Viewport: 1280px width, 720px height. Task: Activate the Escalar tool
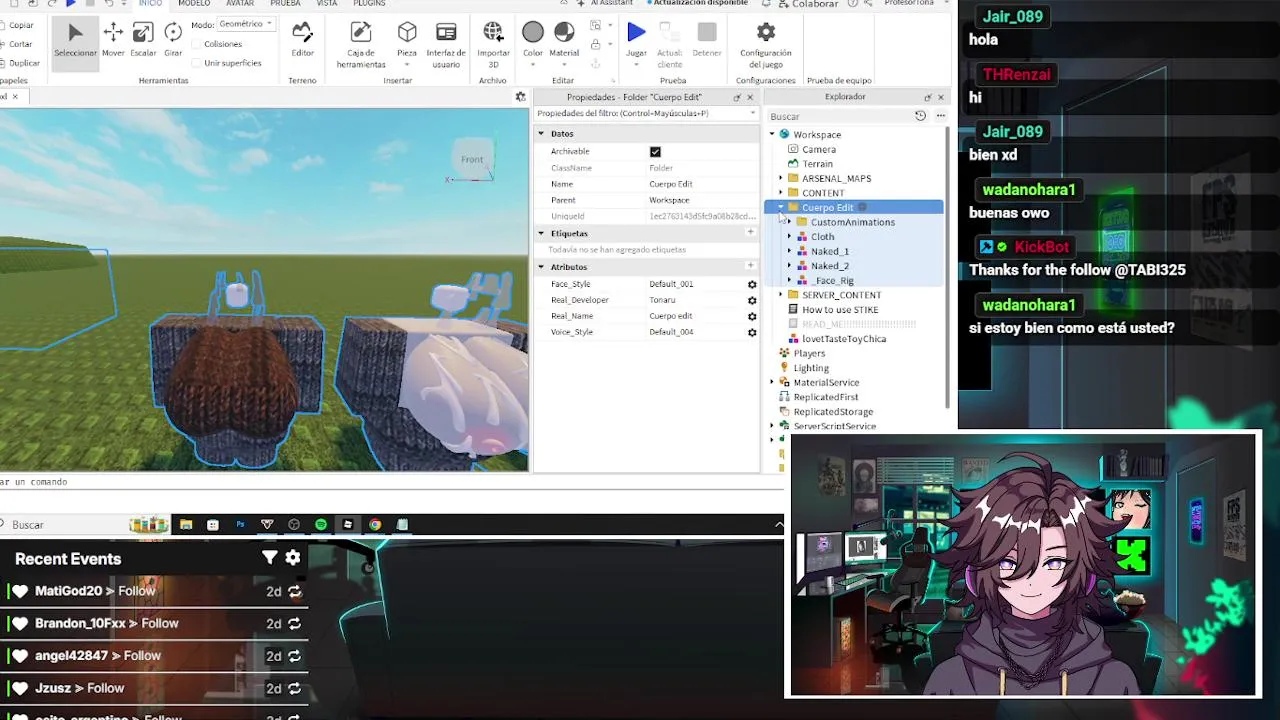143,39
